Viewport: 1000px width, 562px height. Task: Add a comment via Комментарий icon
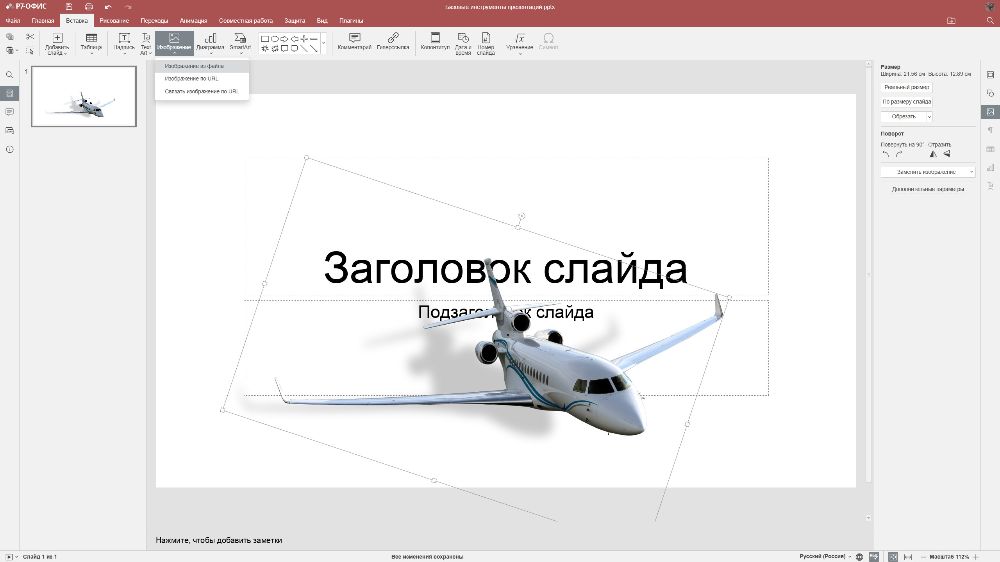coord(354,41)
